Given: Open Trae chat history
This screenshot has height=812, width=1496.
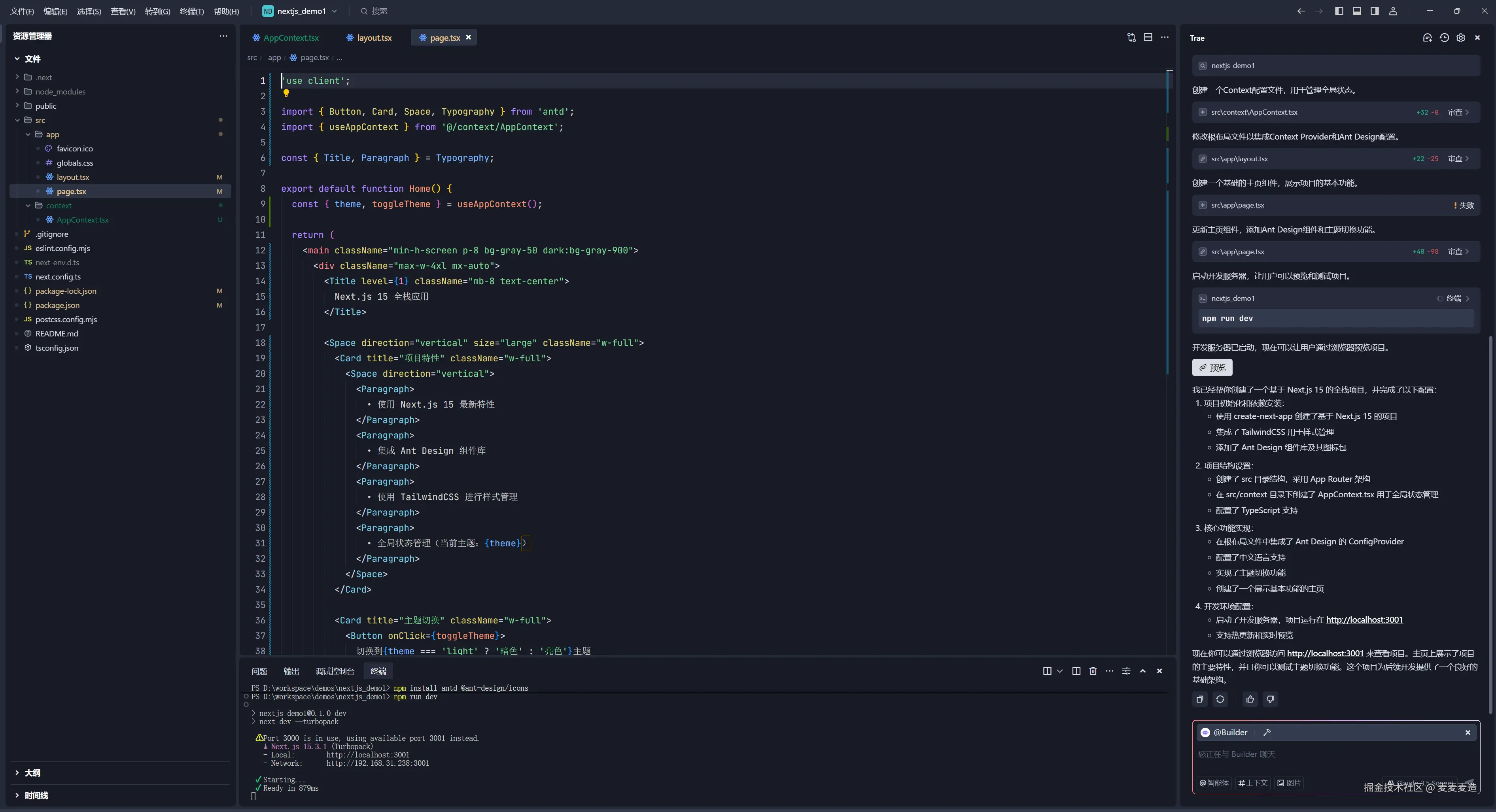Looking at the screenshot, I should point(1444,38).
